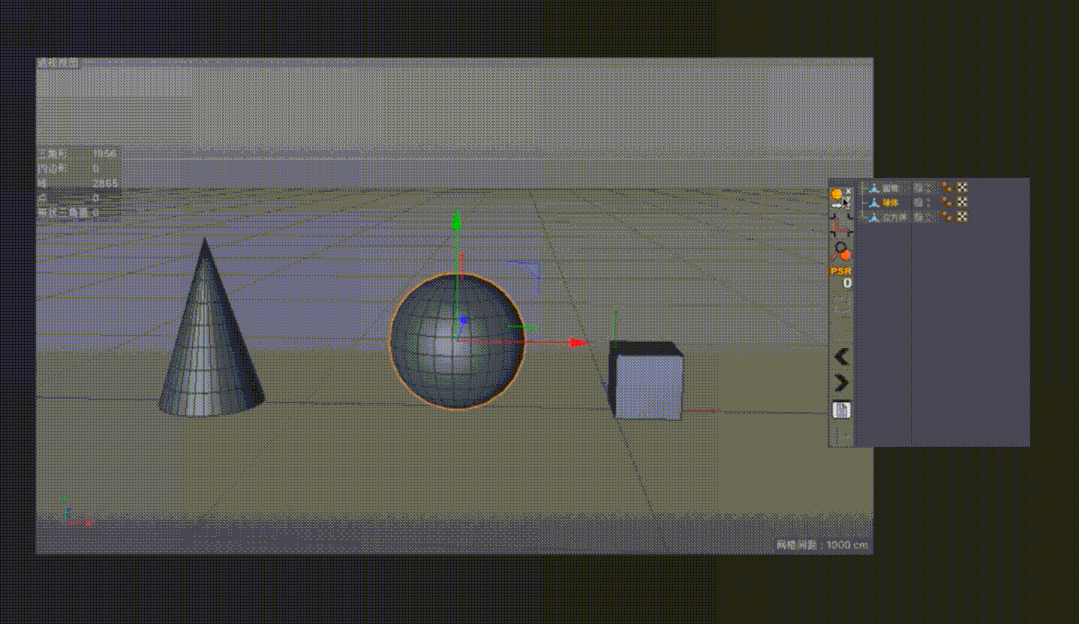
Task: Click the world axis indicator in viewport corner
Action: point(74,510)
